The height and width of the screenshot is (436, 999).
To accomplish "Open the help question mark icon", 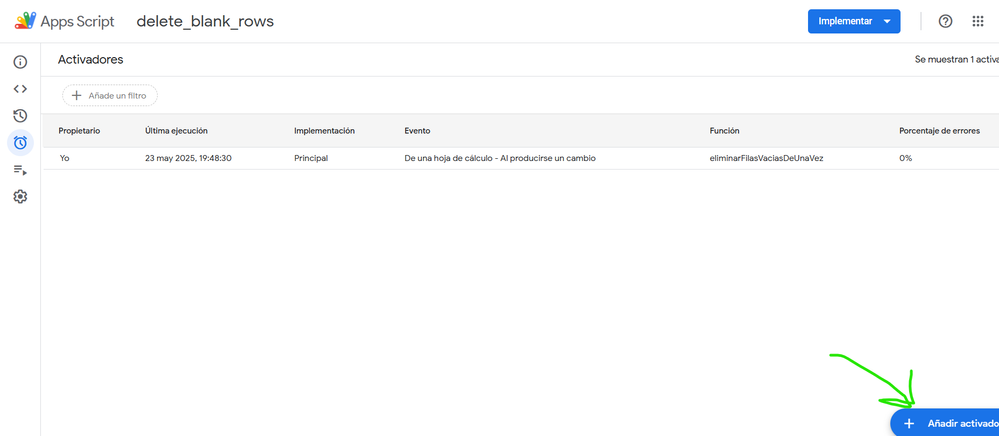I will [945, 21].
